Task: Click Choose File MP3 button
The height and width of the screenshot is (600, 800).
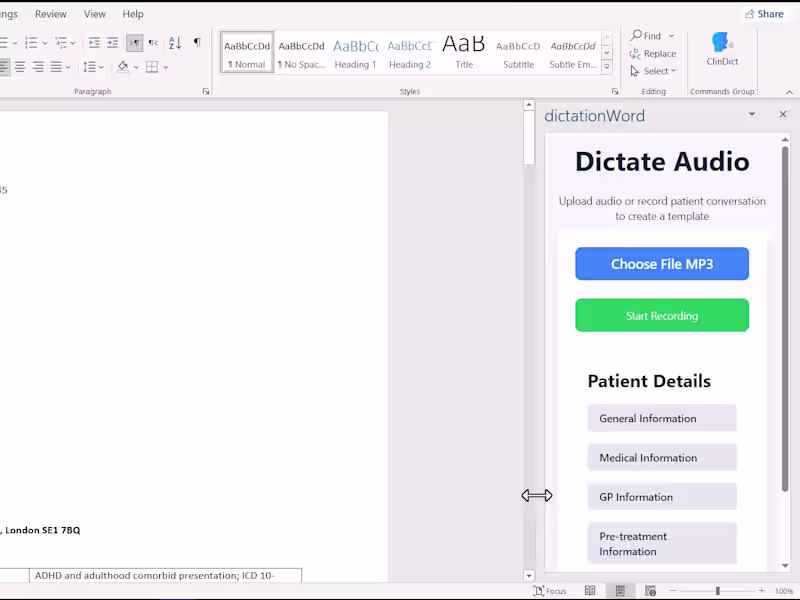Action: (x=662, y=264)
